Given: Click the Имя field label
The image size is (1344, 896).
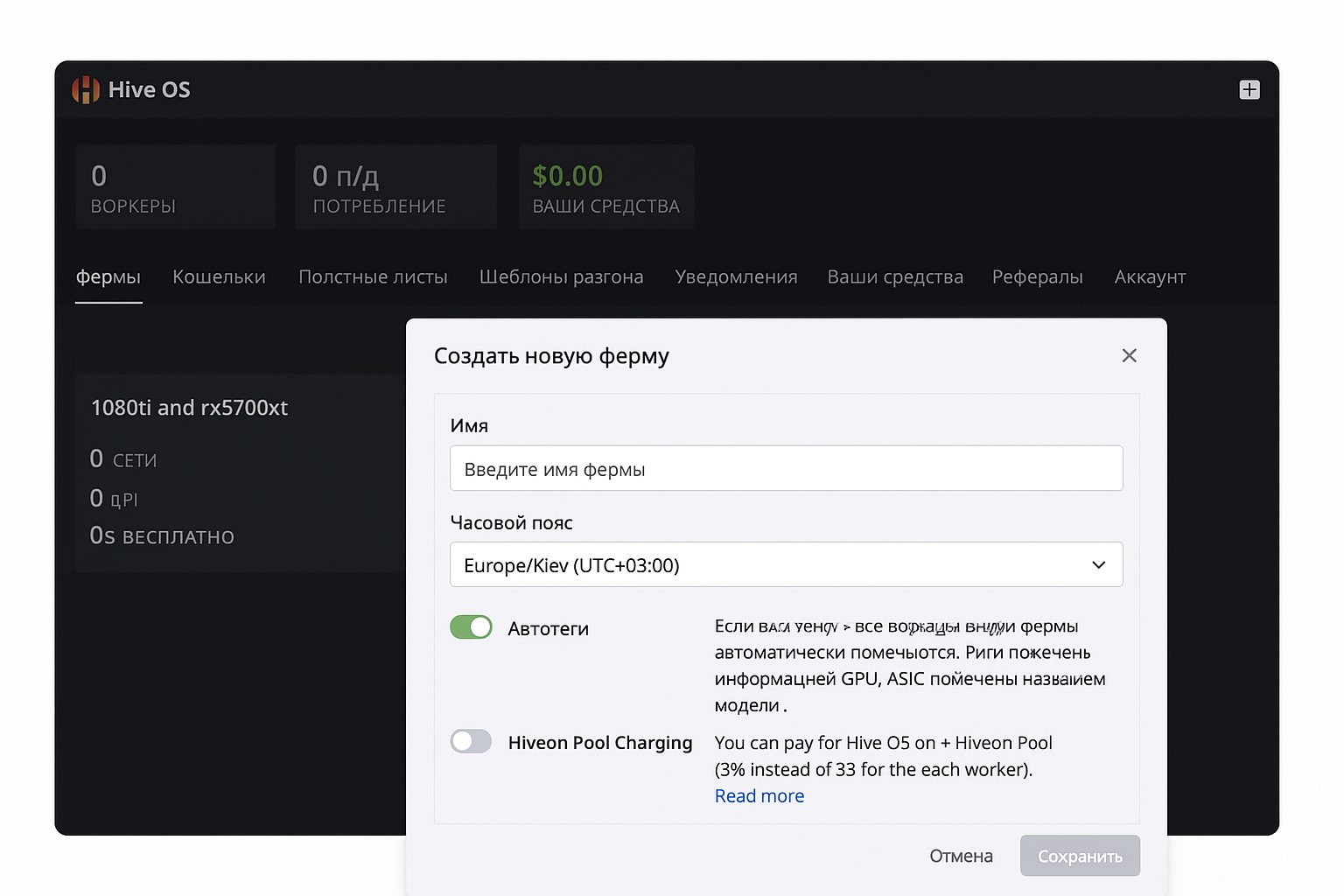Looking at the screenshot, I should tap(469, 426).
